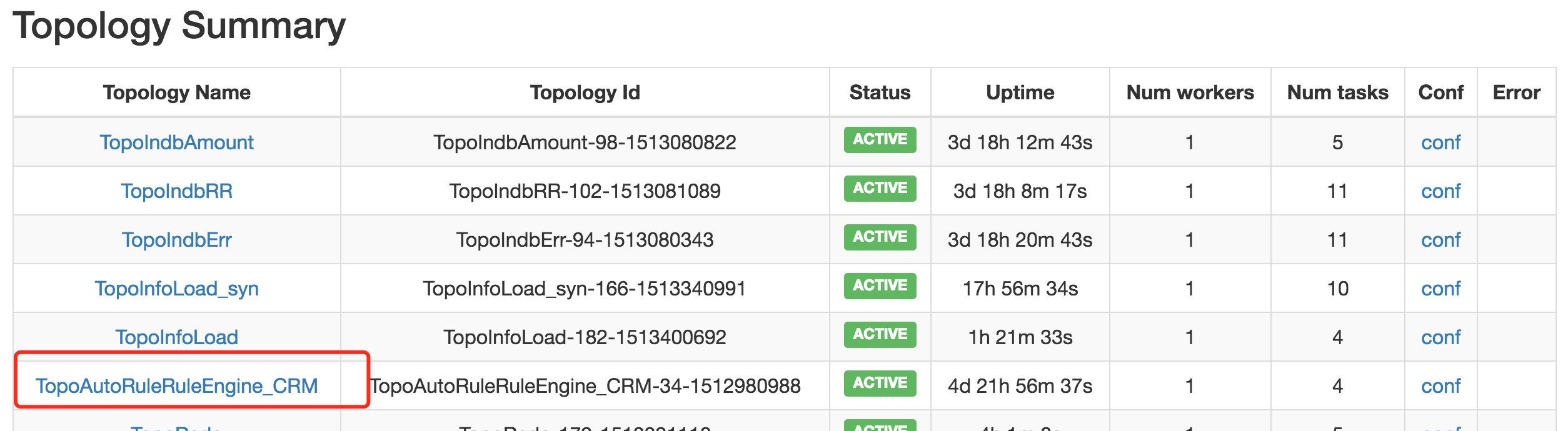Open the TopoInfoLoad_syn topology link

coord(176,289)
